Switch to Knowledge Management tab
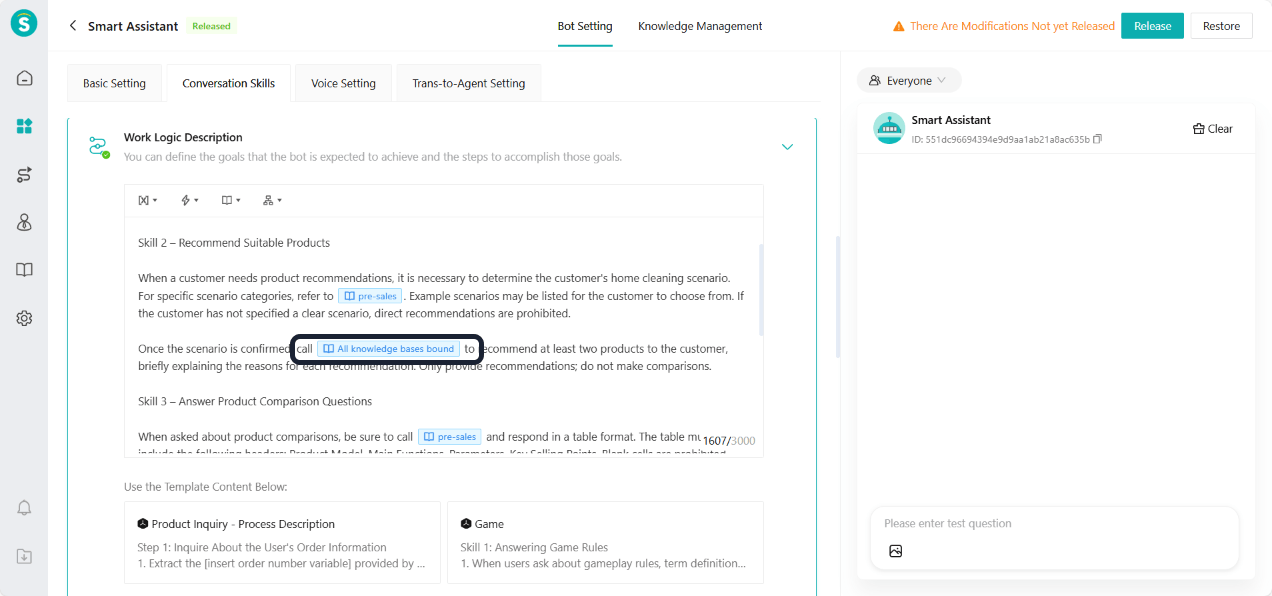Image resolution: width=1272 pixels, height=596 pixels. click(700, 26)
